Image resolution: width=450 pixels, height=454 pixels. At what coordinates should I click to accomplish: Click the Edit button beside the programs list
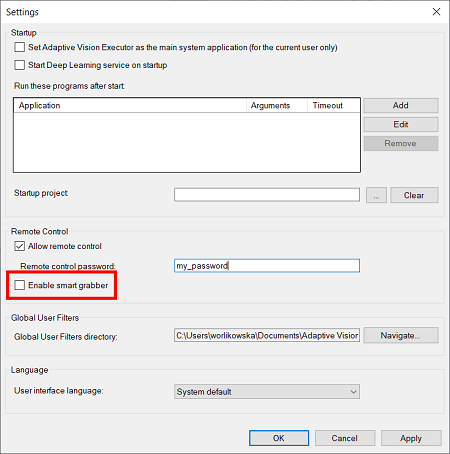tap(401, 124)
